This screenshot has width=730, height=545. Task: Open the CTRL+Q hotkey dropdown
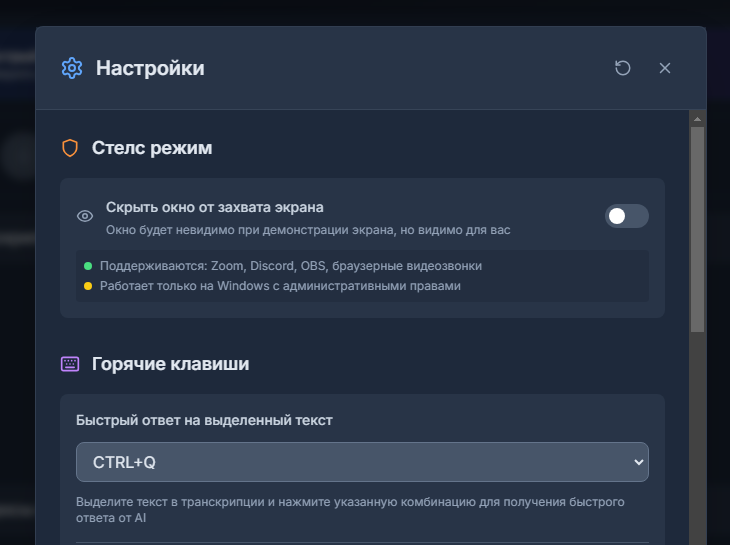click(362, 462)
